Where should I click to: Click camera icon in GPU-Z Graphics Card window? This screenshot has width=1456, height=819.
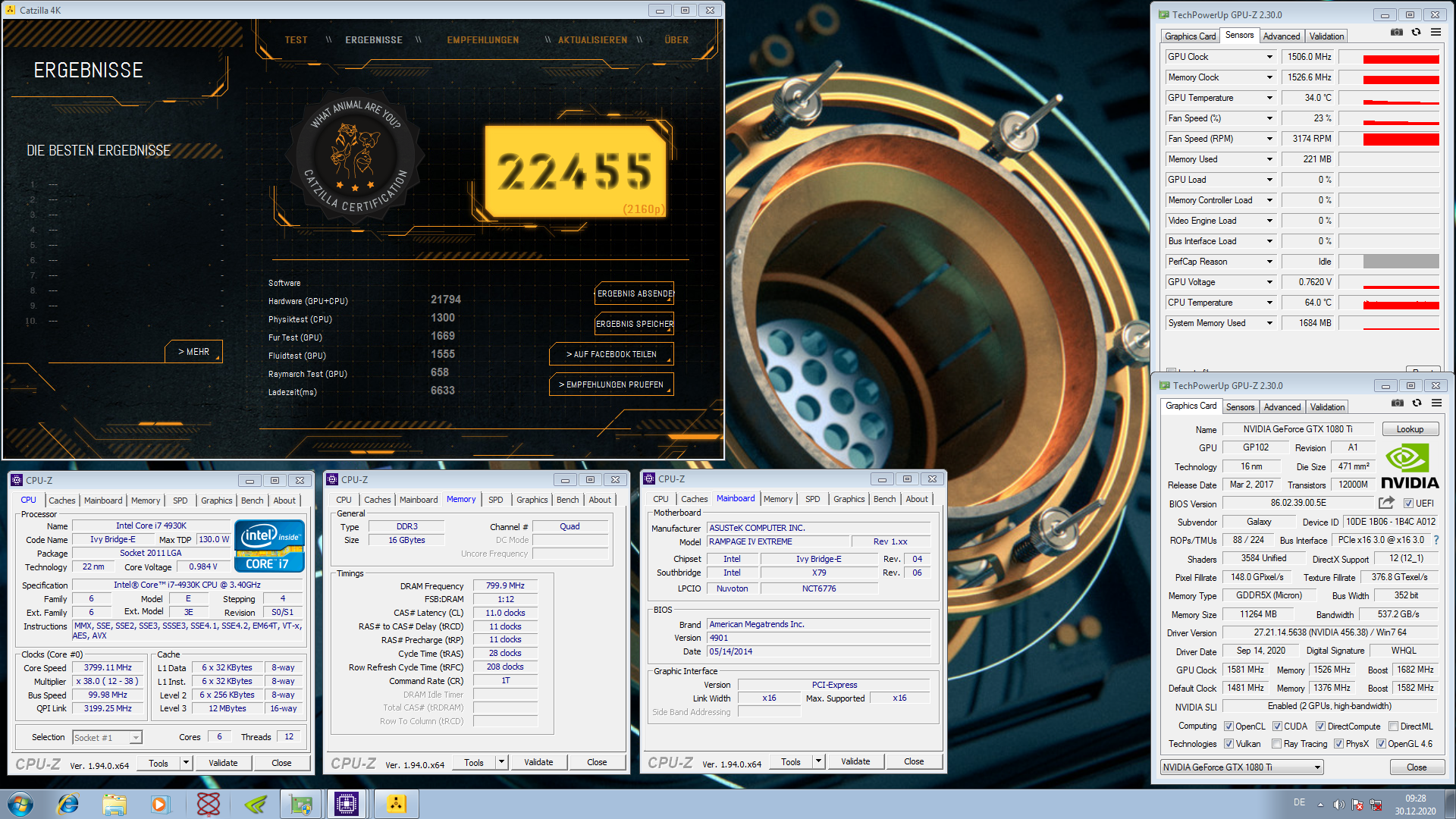pyautogui.click(x=1397, y=403)
